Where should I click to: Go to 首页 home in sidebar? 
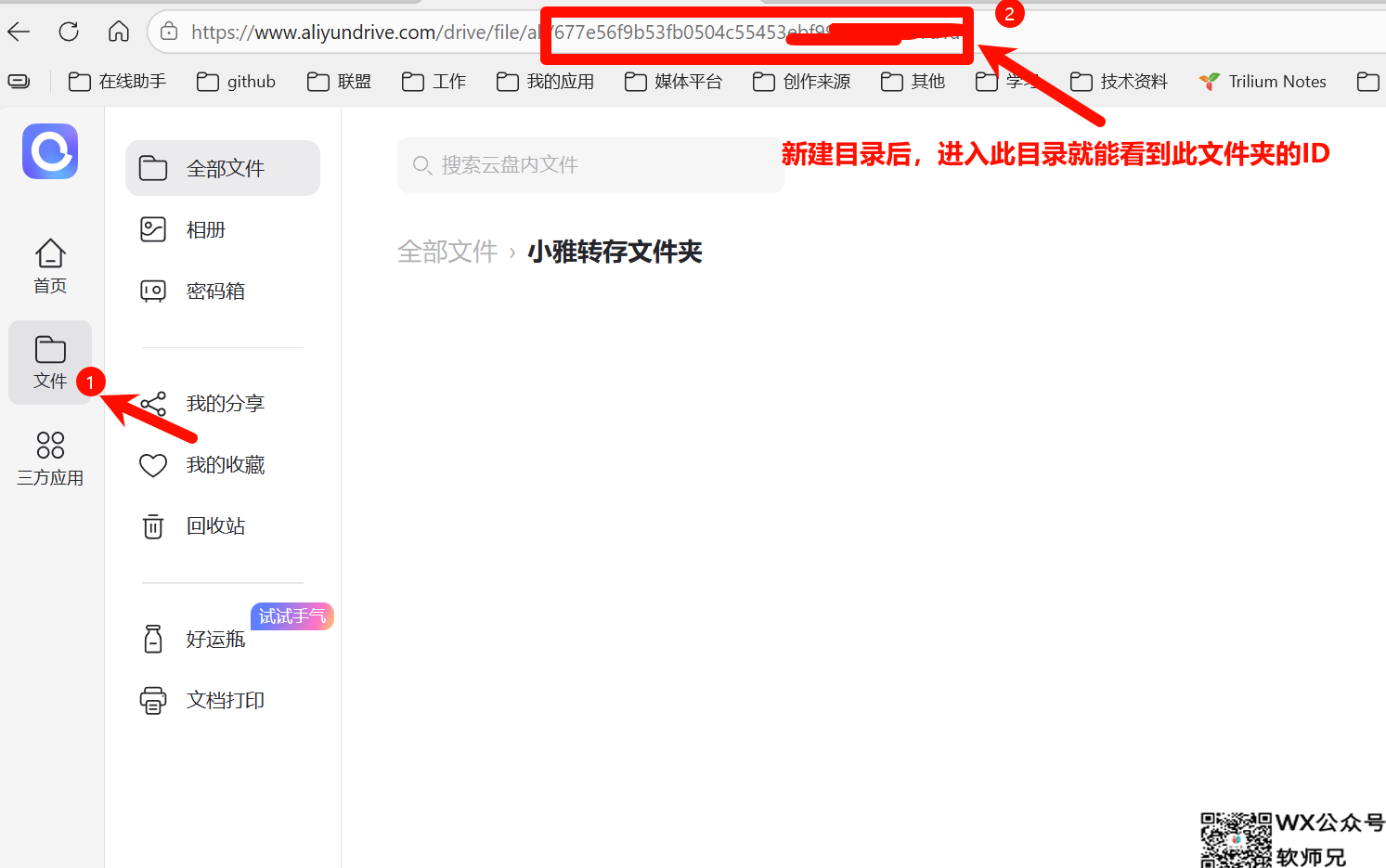tap(50, 266)
